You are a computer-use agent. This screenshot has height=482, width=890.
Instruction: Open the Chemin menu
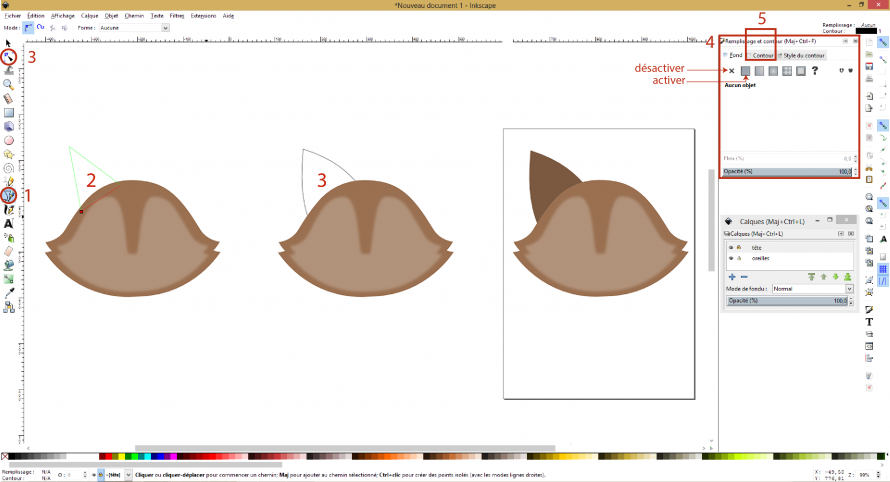coord(135,17)
